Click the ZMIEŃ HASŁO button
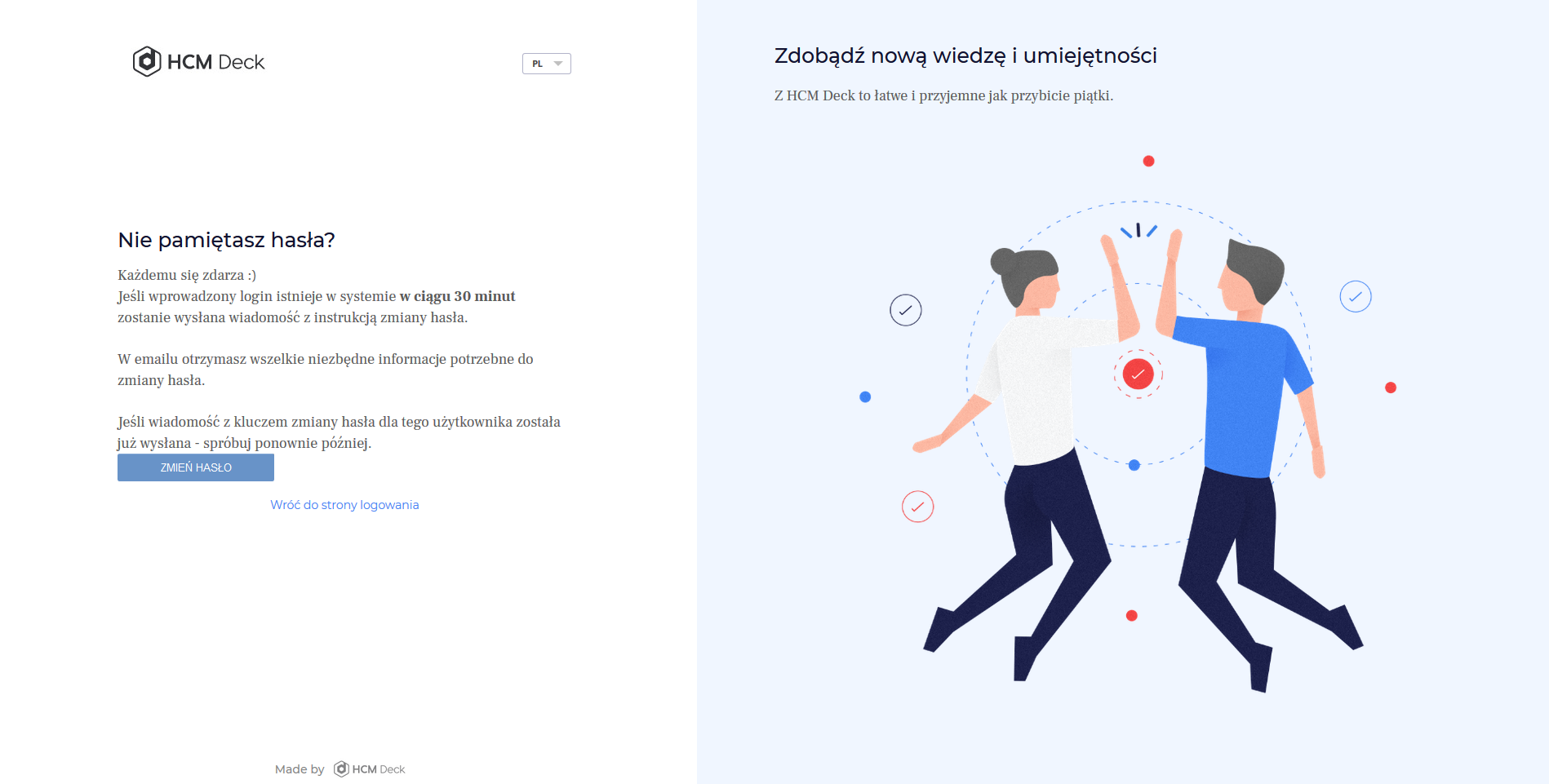 [x=196, y=467]
